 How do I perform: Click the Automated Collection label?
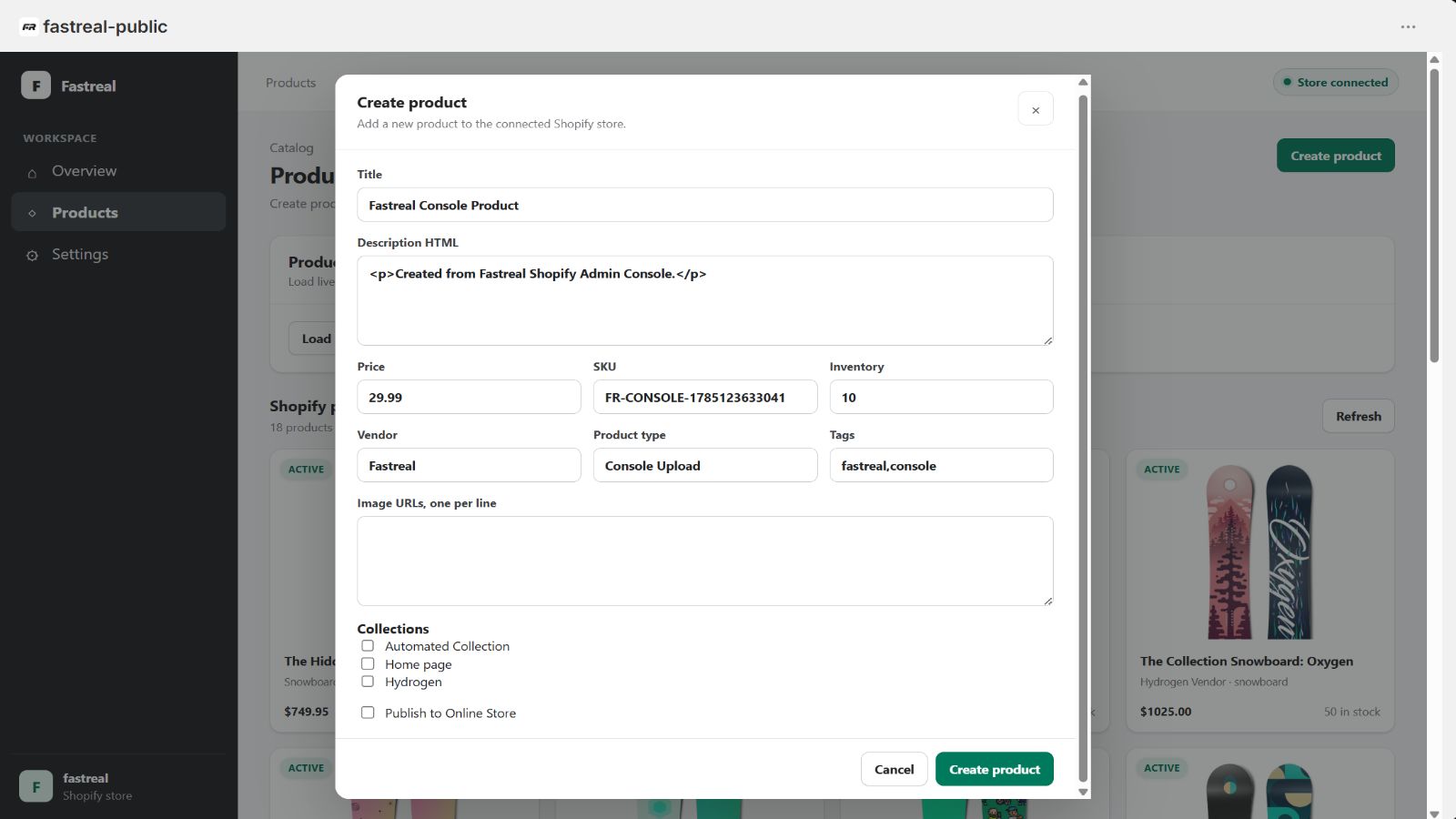pos(447,646)
